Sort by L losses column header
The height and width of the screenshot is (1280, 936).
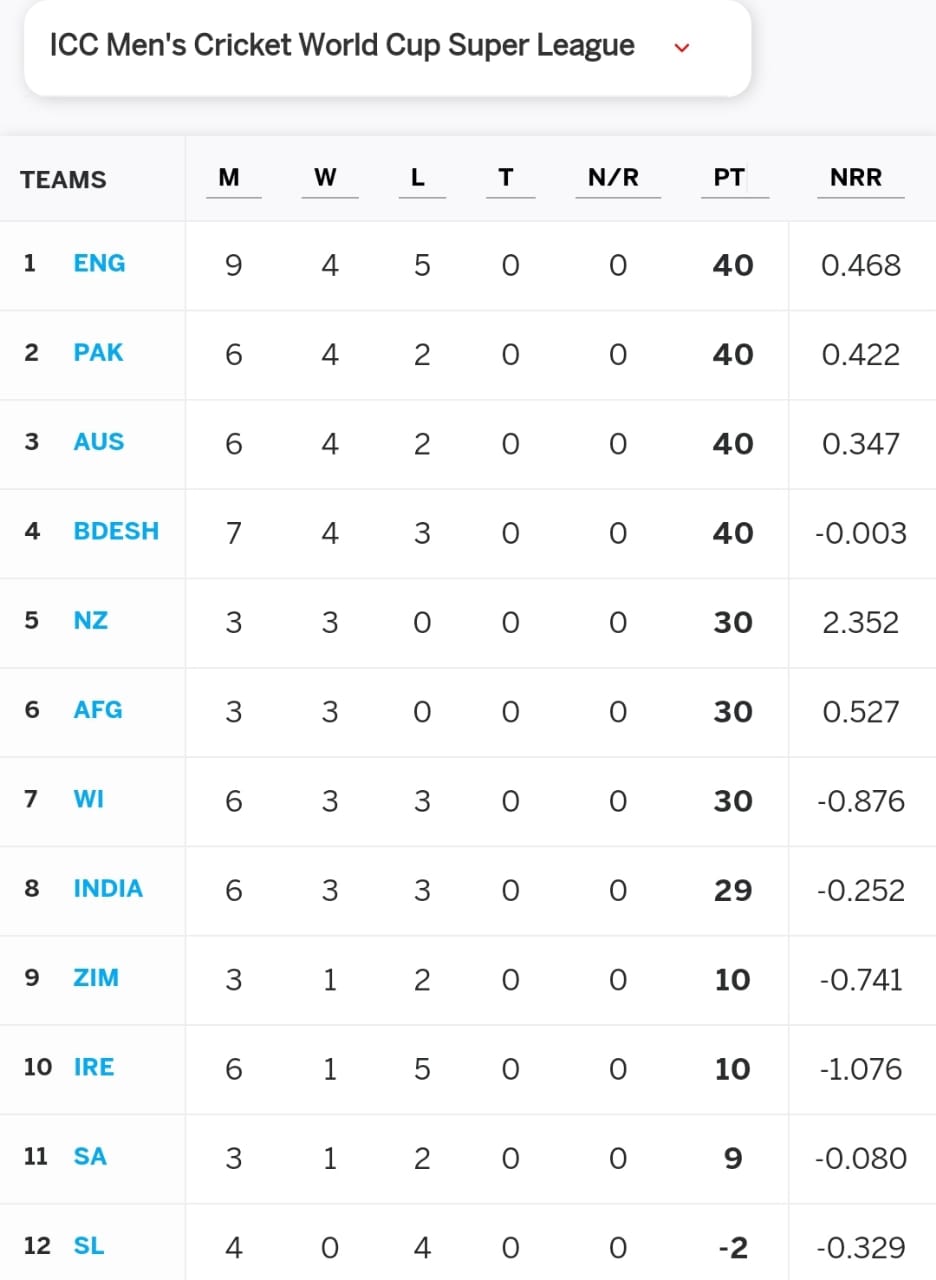tap(418, 177)
